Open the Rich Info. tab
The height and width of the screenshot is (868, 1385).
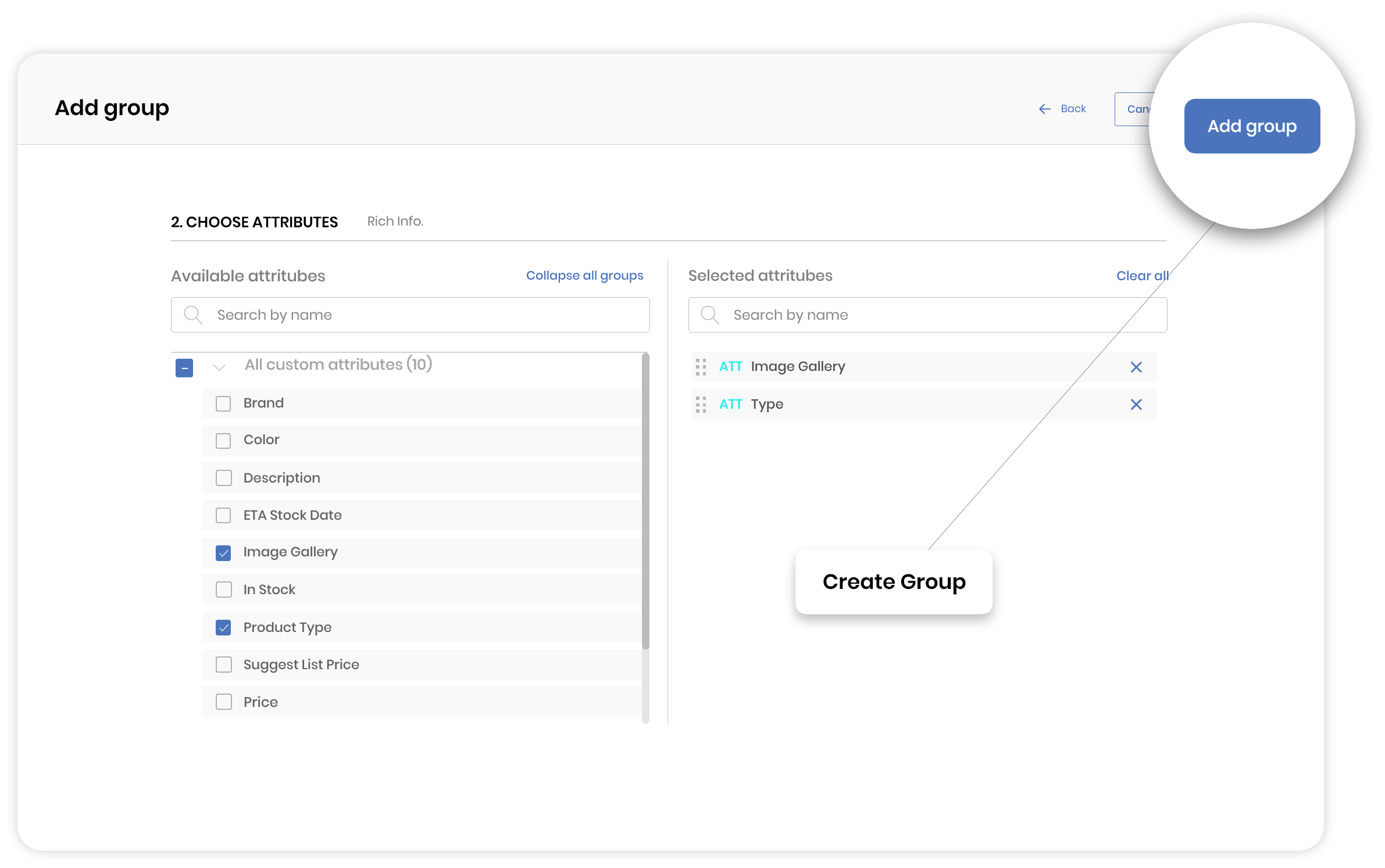pyautogui.click(x=395, y=222)
